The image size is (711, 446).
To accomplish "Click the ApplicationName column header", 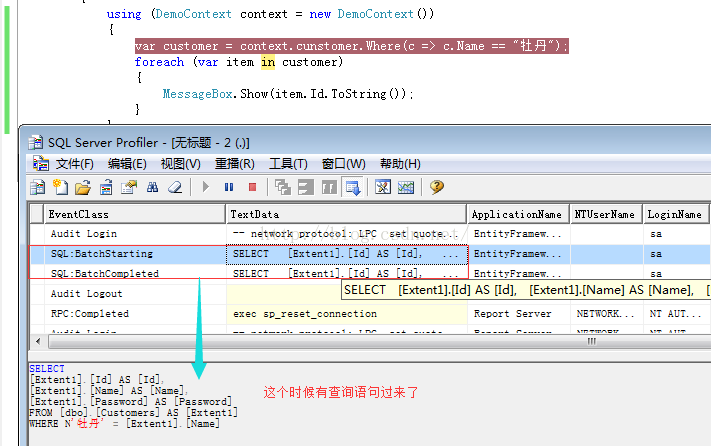I will [x=518, y=214].
